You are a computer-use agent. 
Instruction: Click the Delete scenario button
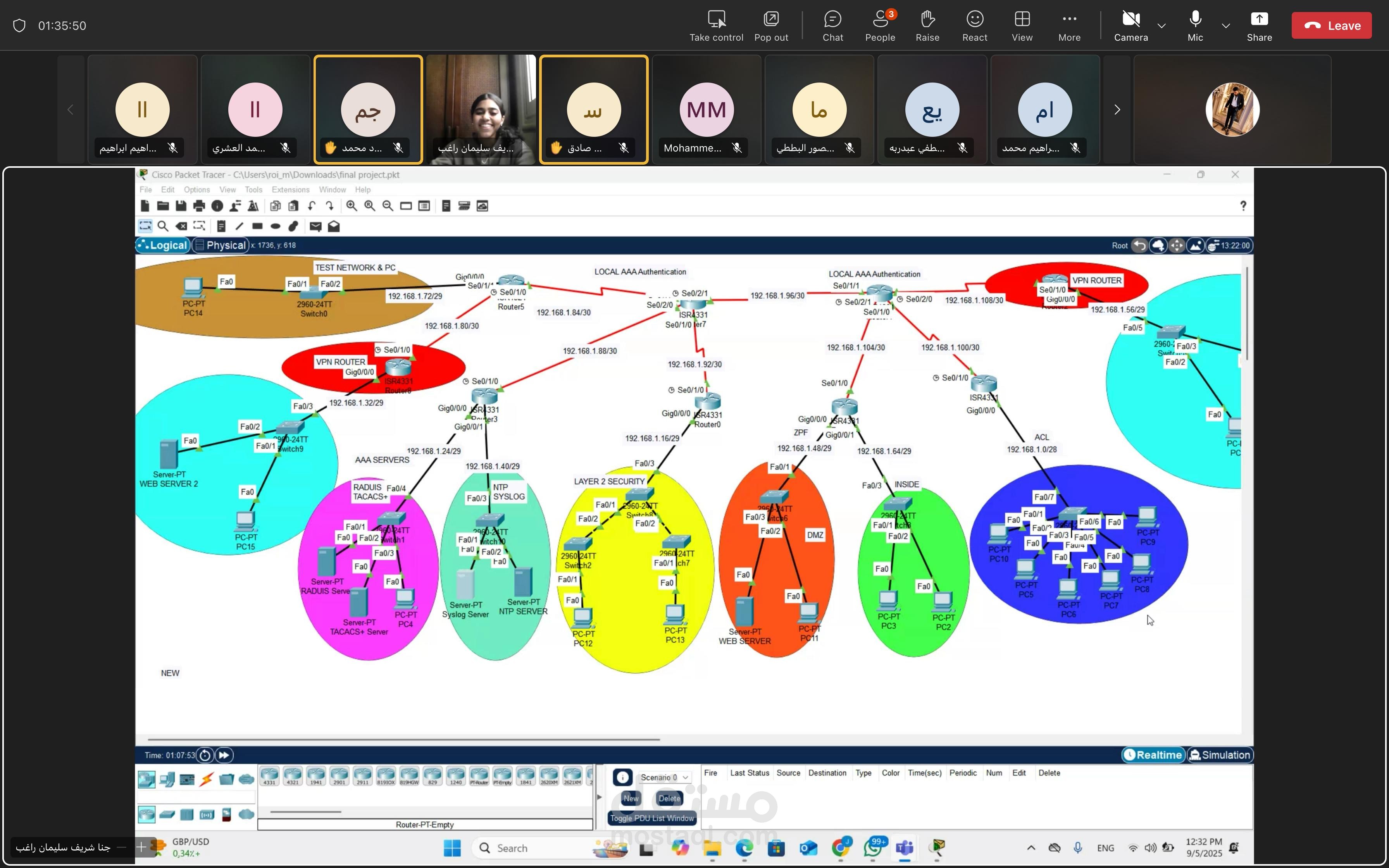(669, 798)
